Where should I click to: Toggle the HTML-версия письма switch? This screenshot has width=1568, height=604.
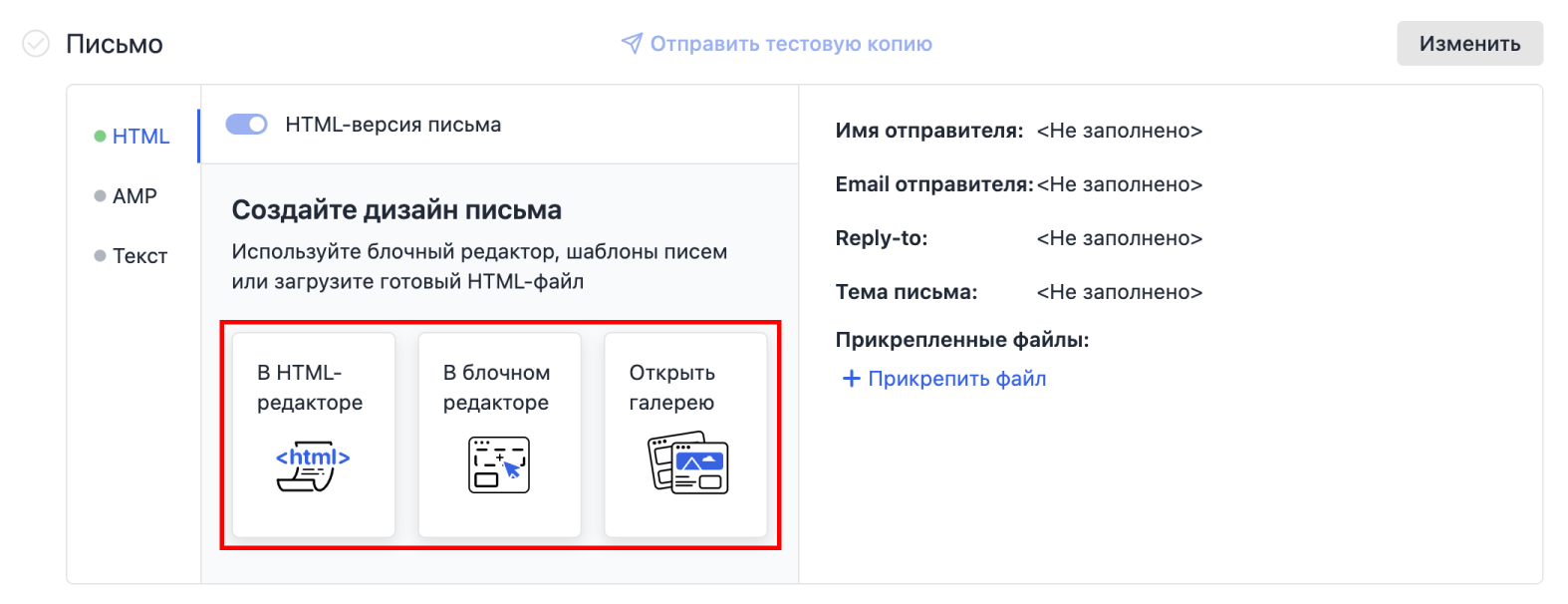(247, 125)
